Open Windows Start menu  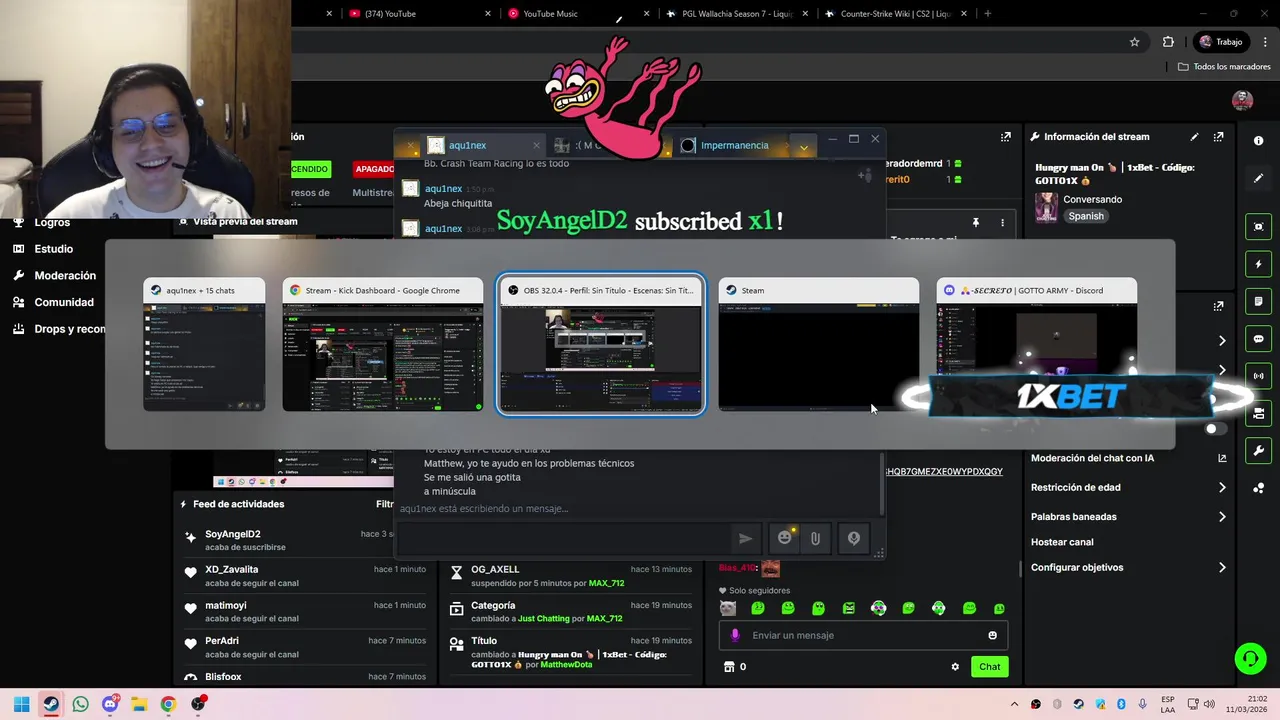[x=21, y=704]
